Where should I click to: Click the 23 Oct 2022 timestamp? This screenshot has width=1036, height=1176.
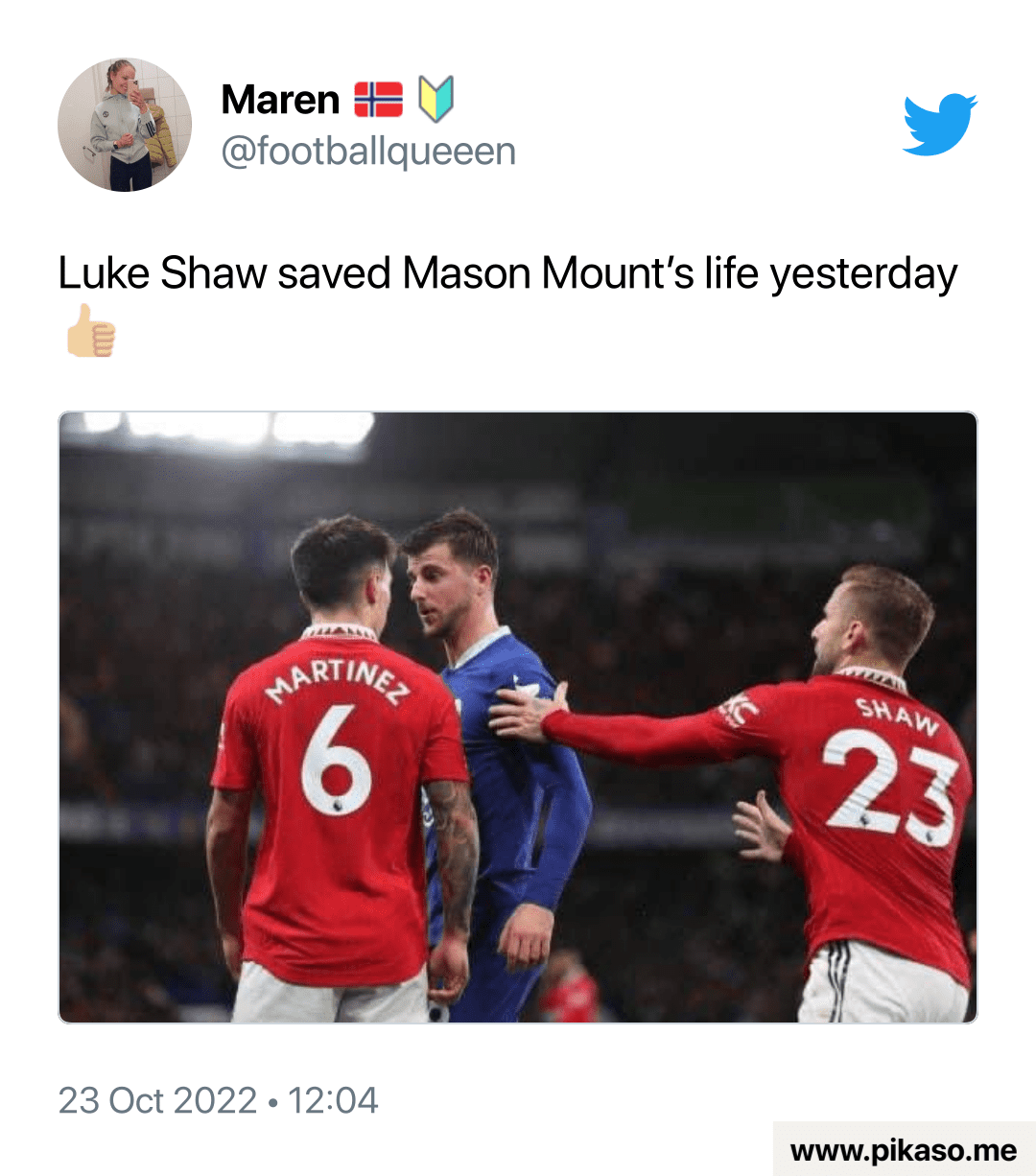click(158, 1100)
